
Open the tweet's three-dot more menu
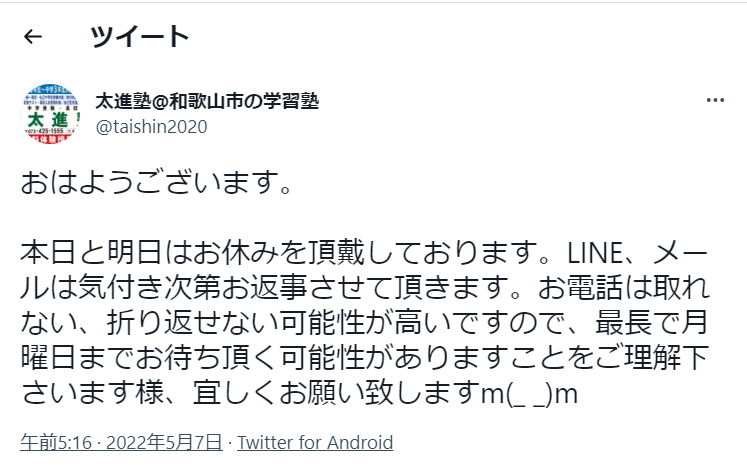715,101
